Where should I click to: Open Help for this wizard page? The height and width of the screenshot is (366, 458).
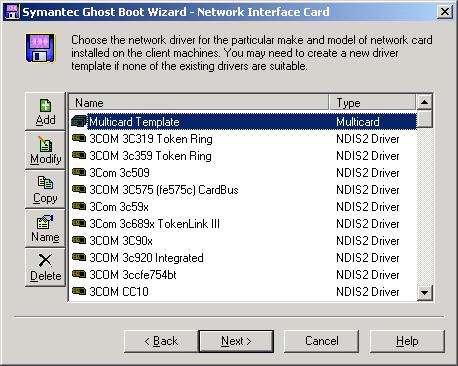[x=407, y=341]
